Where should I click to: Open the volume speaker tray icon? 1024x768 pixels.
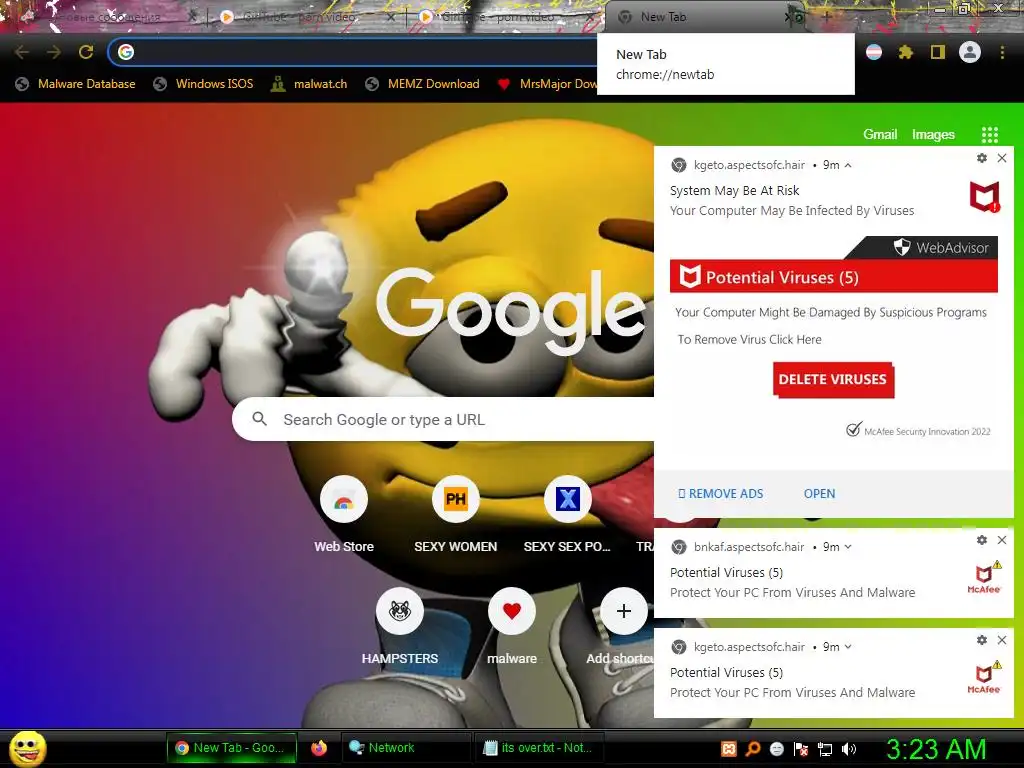(849, 749)
